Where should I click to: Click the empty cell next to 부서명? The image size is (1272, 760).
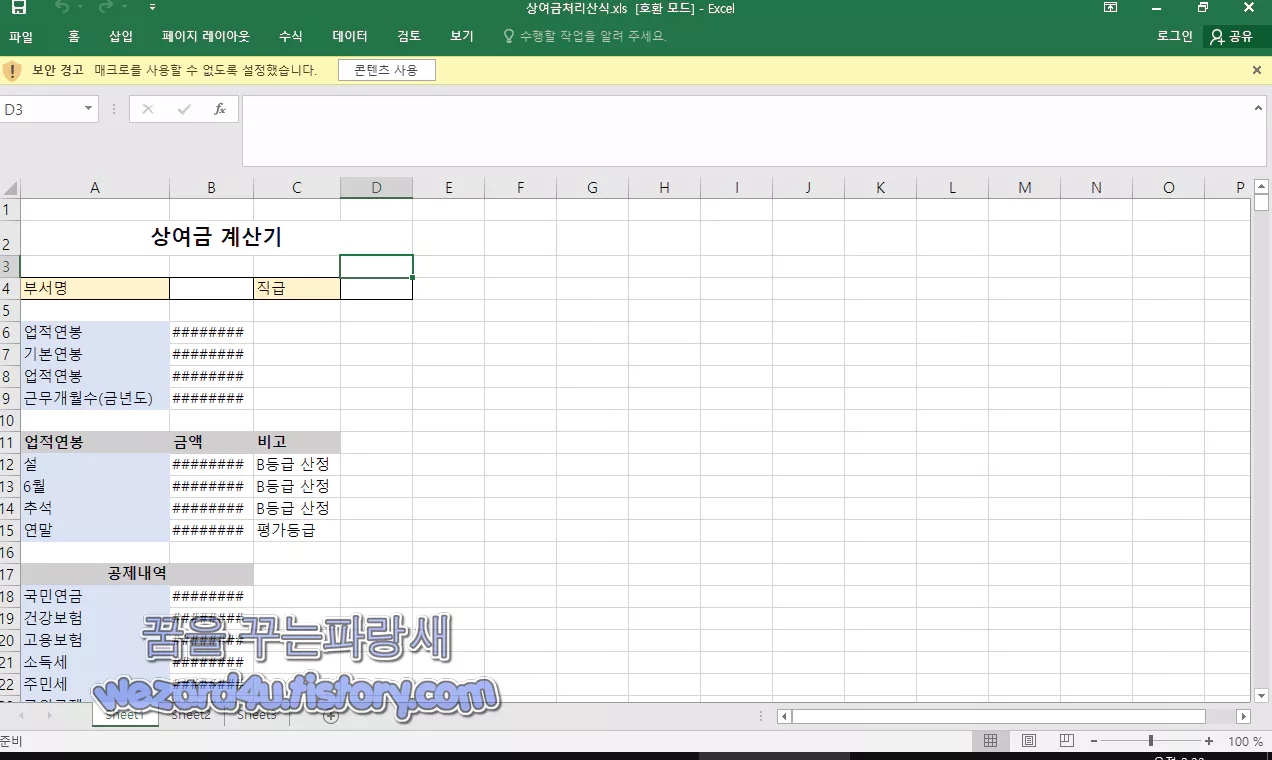coord(211,288)
